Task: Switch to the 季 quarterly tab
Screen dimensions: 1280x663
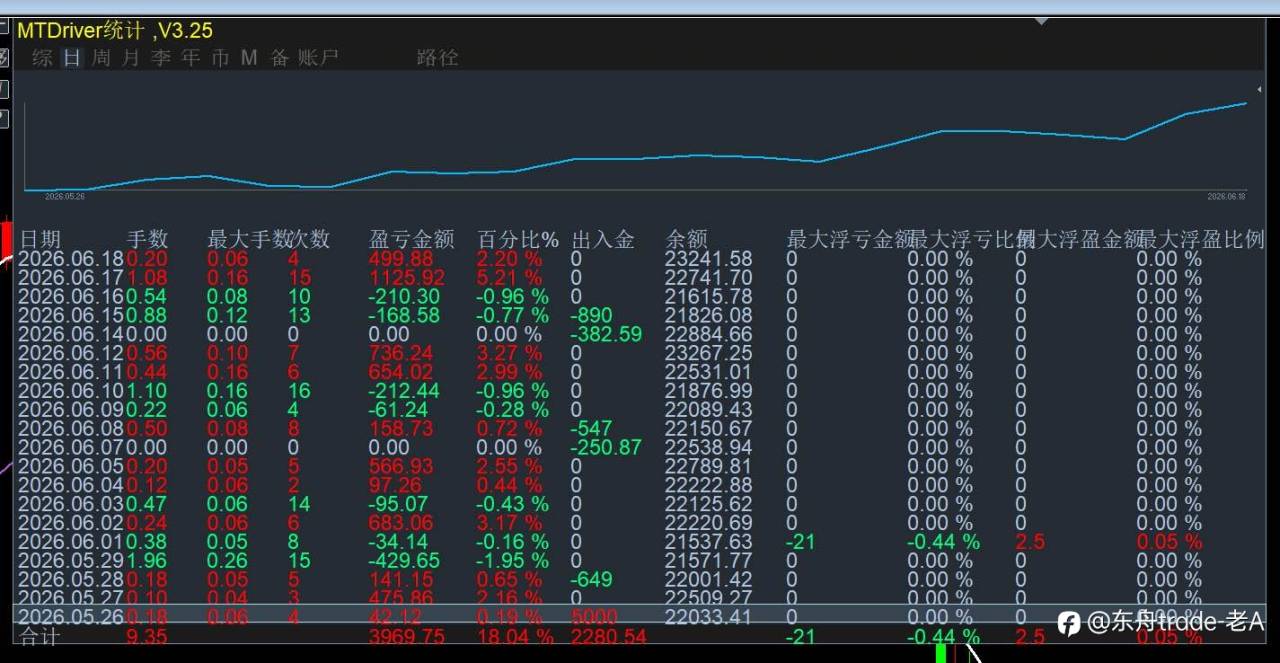Action: click(161, 57)
